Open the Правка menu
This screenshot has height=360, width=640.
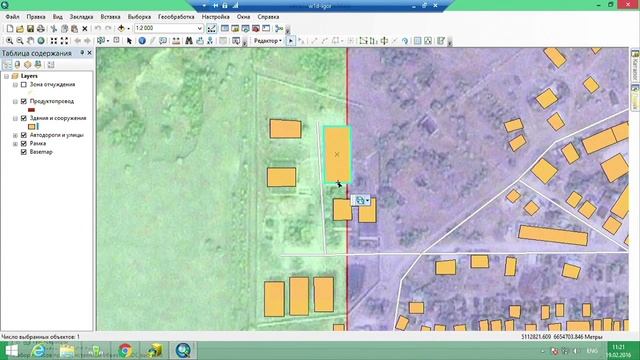(36, 17)
